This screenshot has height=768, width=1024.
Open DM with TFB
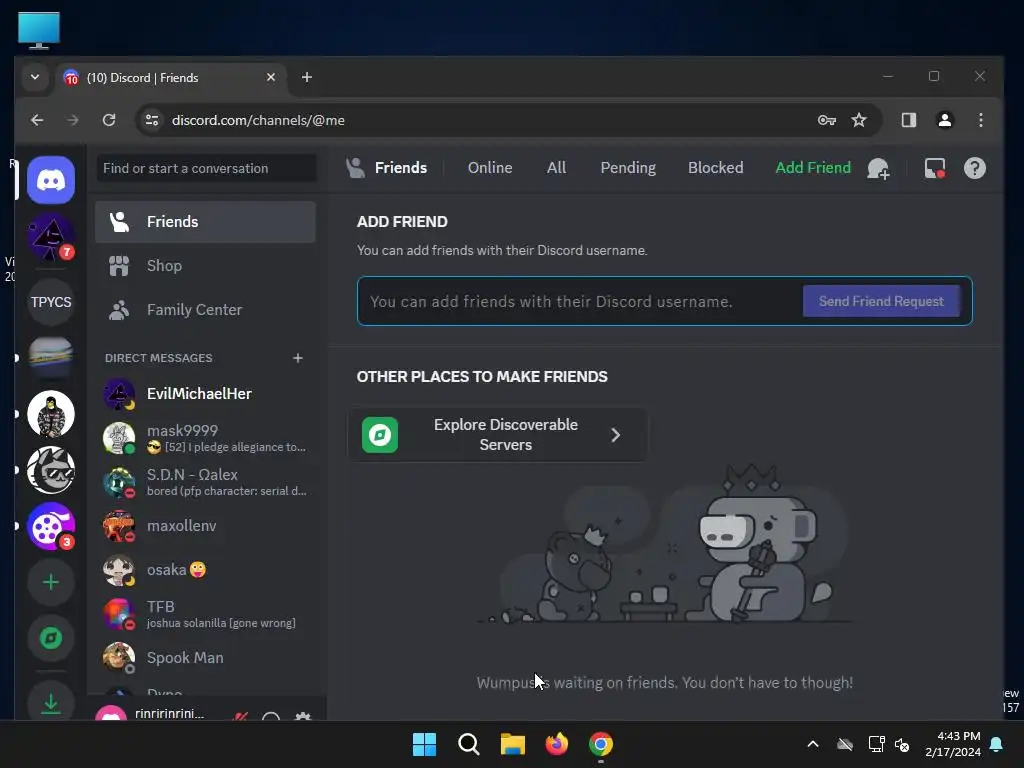click(205, 614)
